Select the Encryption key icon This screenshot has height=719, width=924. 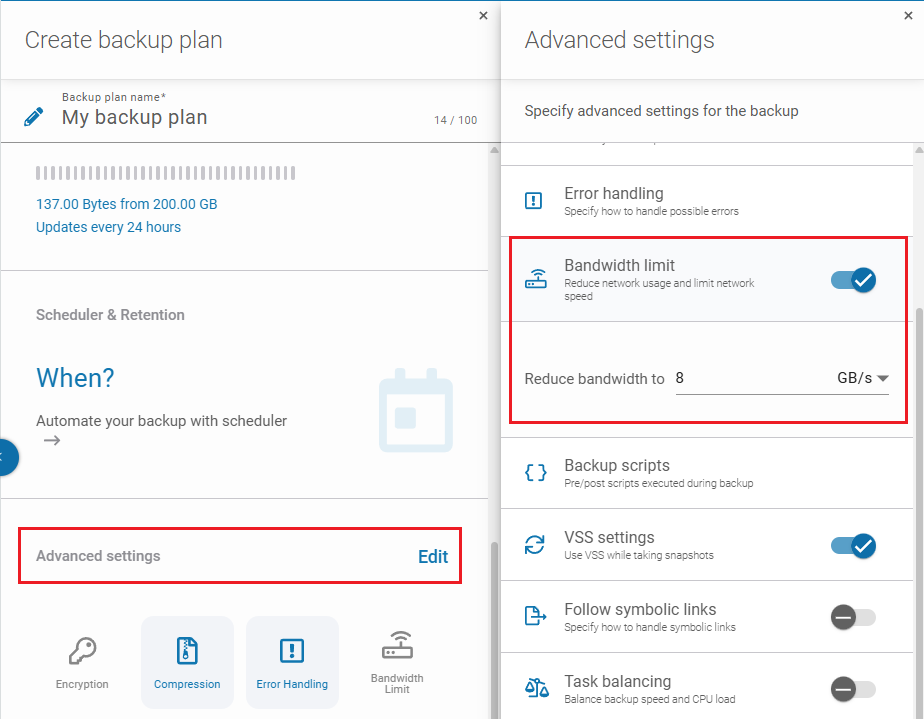pyautogui.click(x=82, y=652)
